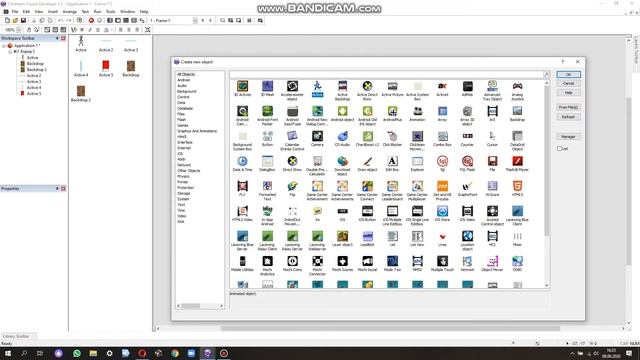This screenshot has height=360, width=640.
Task: Collapse the Application 1 tree node
Action: pos(4,46)
